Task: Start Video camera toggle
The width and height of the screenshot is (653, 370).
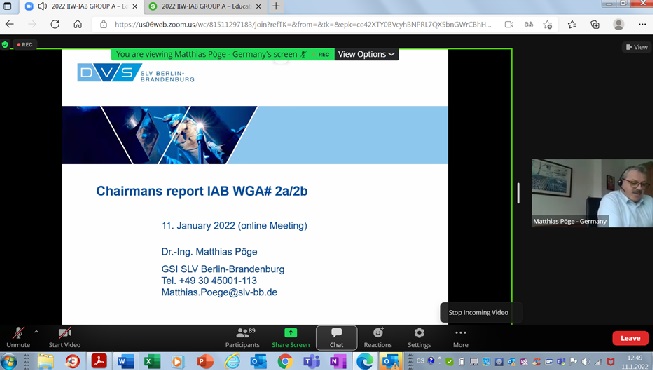Action: [x=65, y=338]
